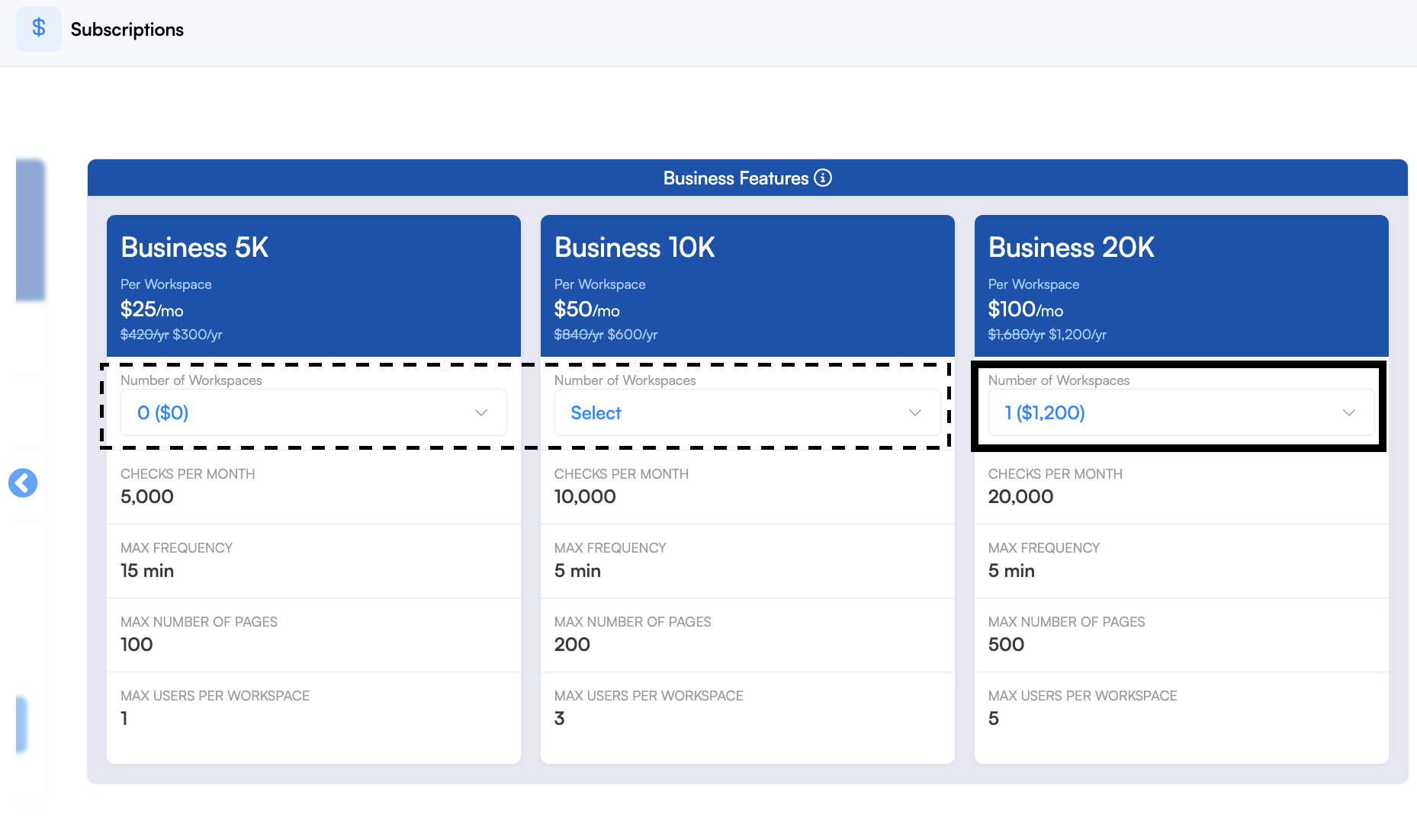Click the blue back arrow circle
Viewport: 1417px width, 840px height.
pyautogui.click(x=23, y=483)
